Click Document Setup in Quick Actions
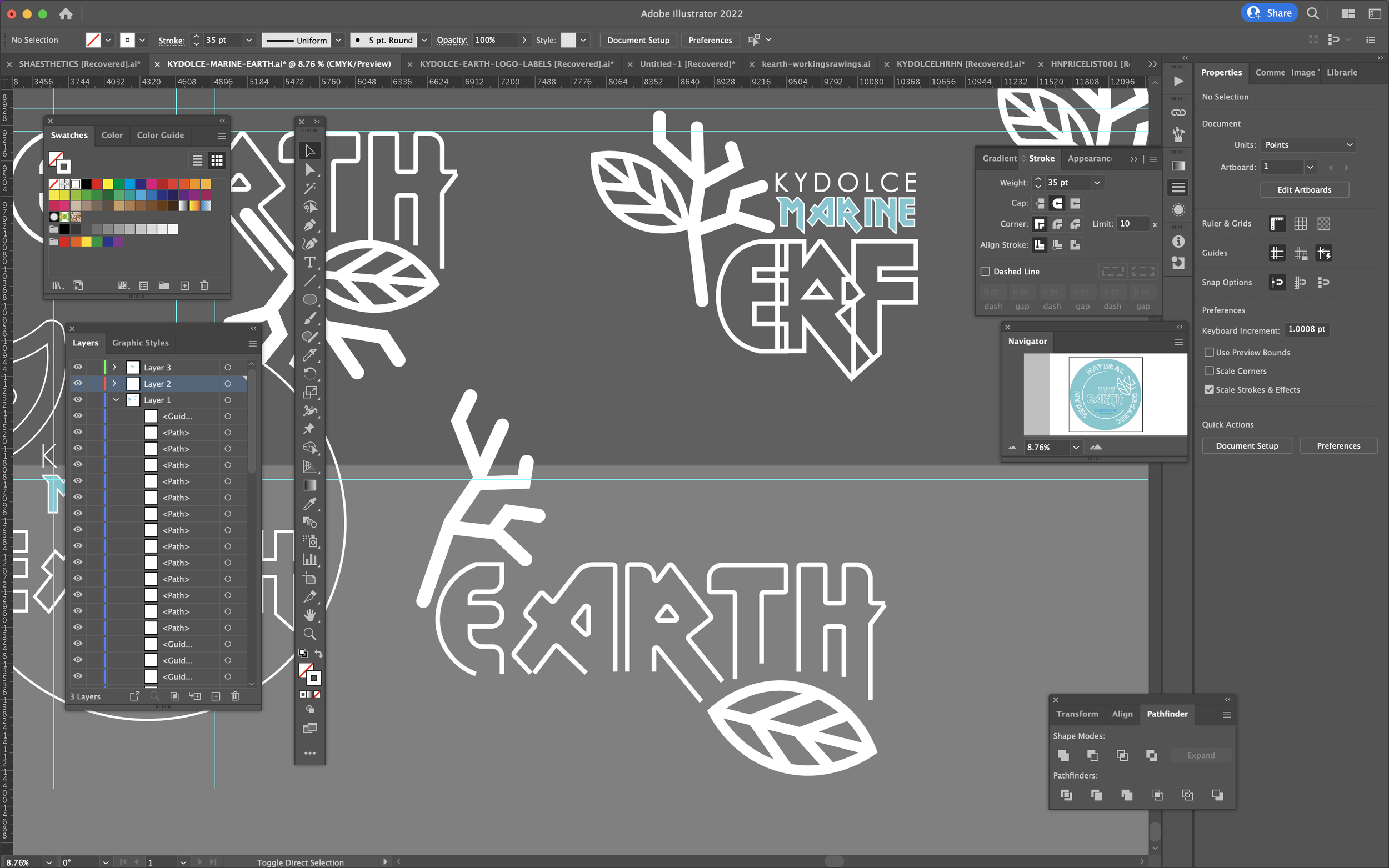 coord(1247,445)
